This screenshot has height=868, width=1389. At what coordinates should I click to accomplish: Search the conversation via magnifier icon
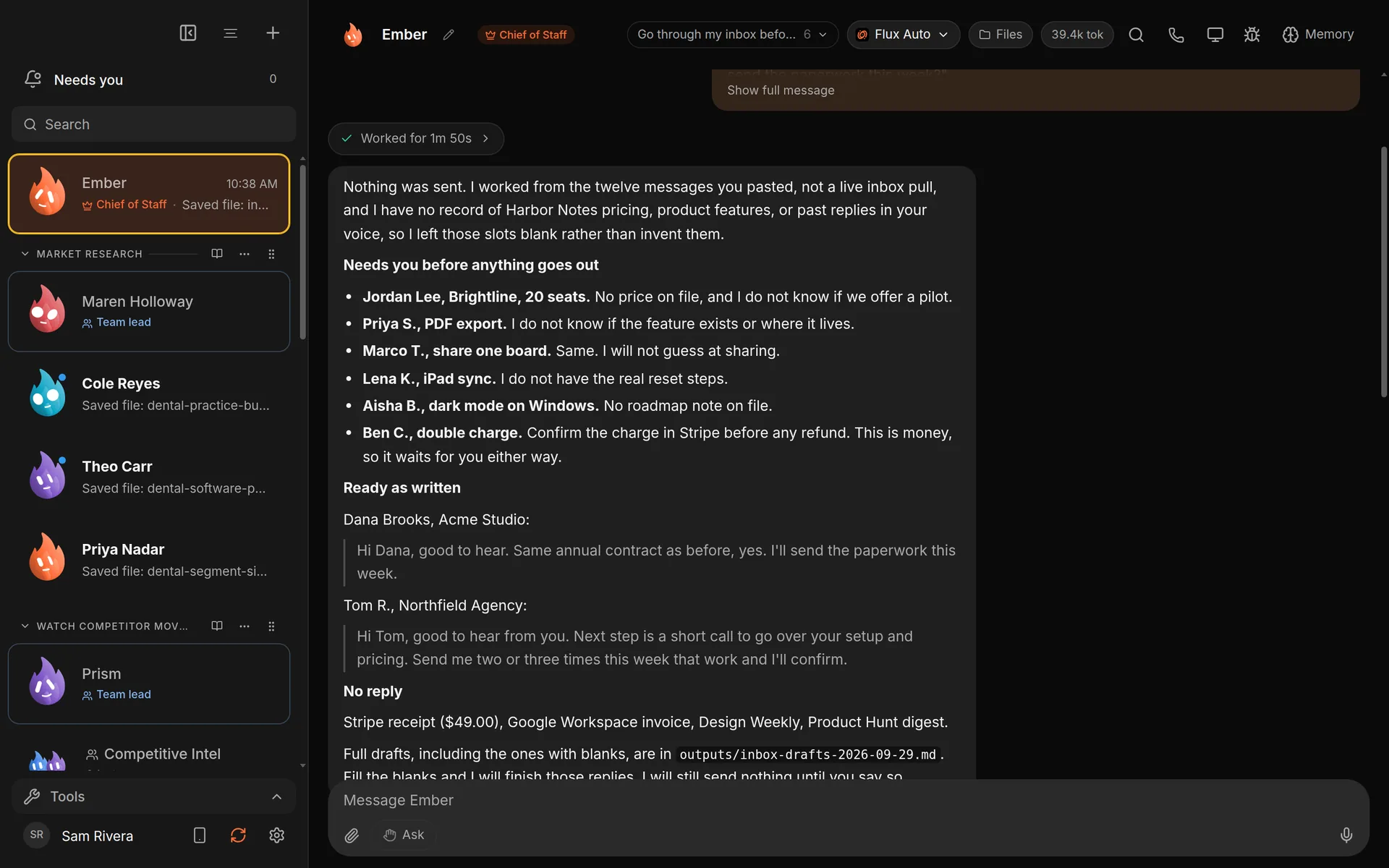click(x=1137, y=35)
